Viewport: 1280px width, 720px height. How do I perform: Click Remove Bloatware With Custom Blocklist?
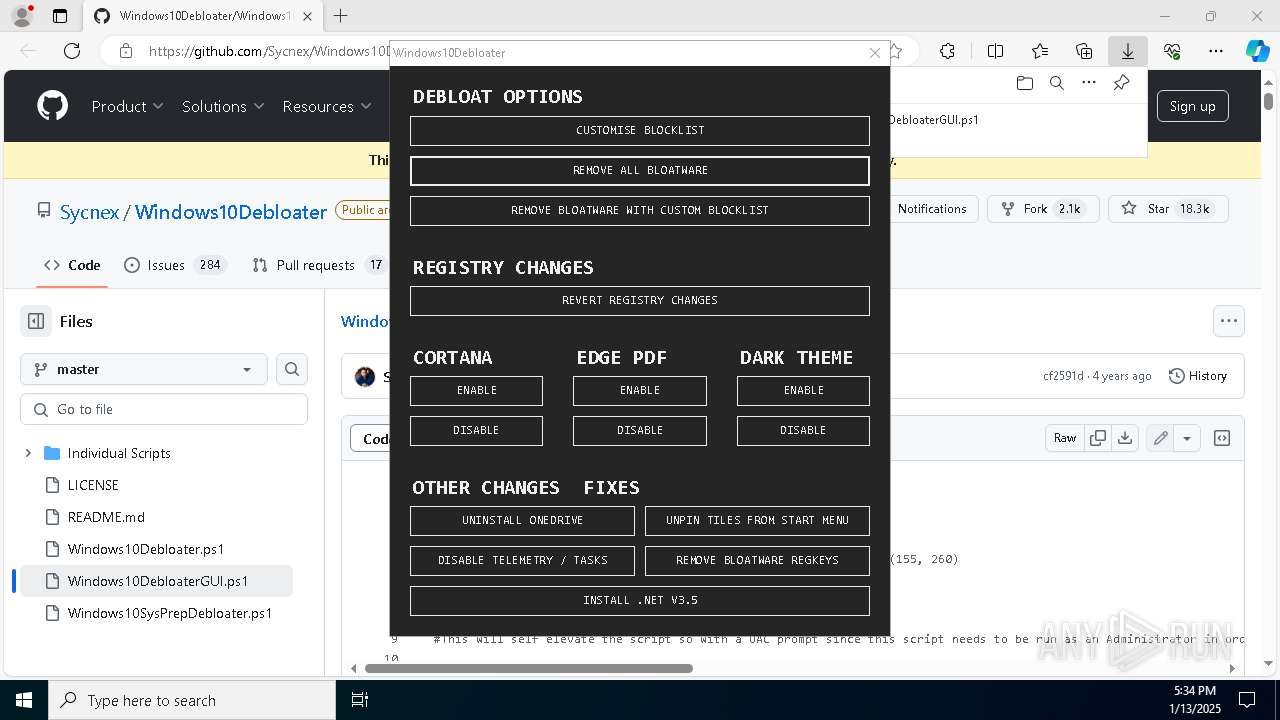[640, 211]
